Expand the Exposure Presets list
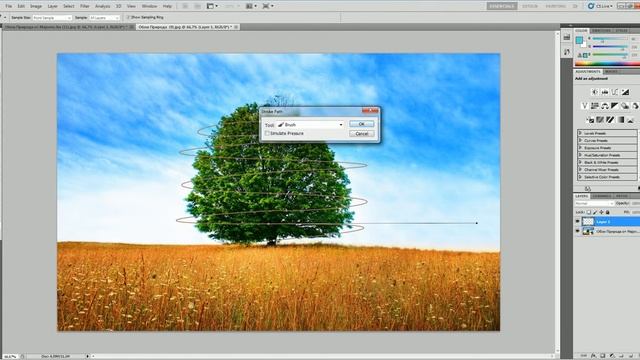 (x=580, y=148)
